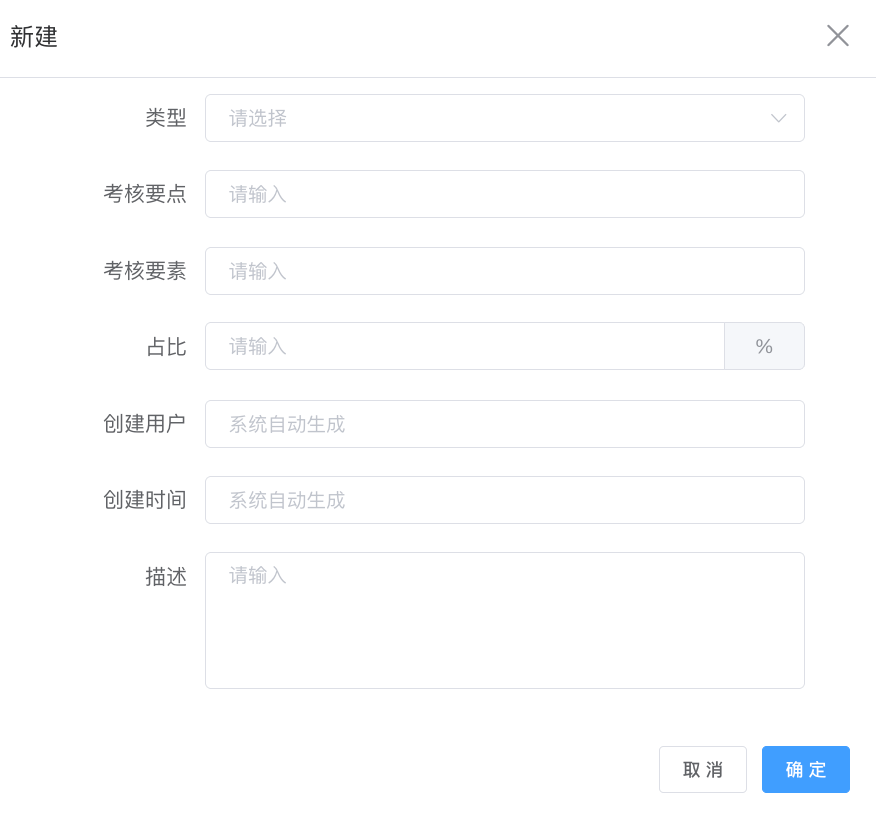The width and height of the screenshot is (876, 822).
Task: Click the 创建时间 auto-generated field
Action: pos(504,500)
